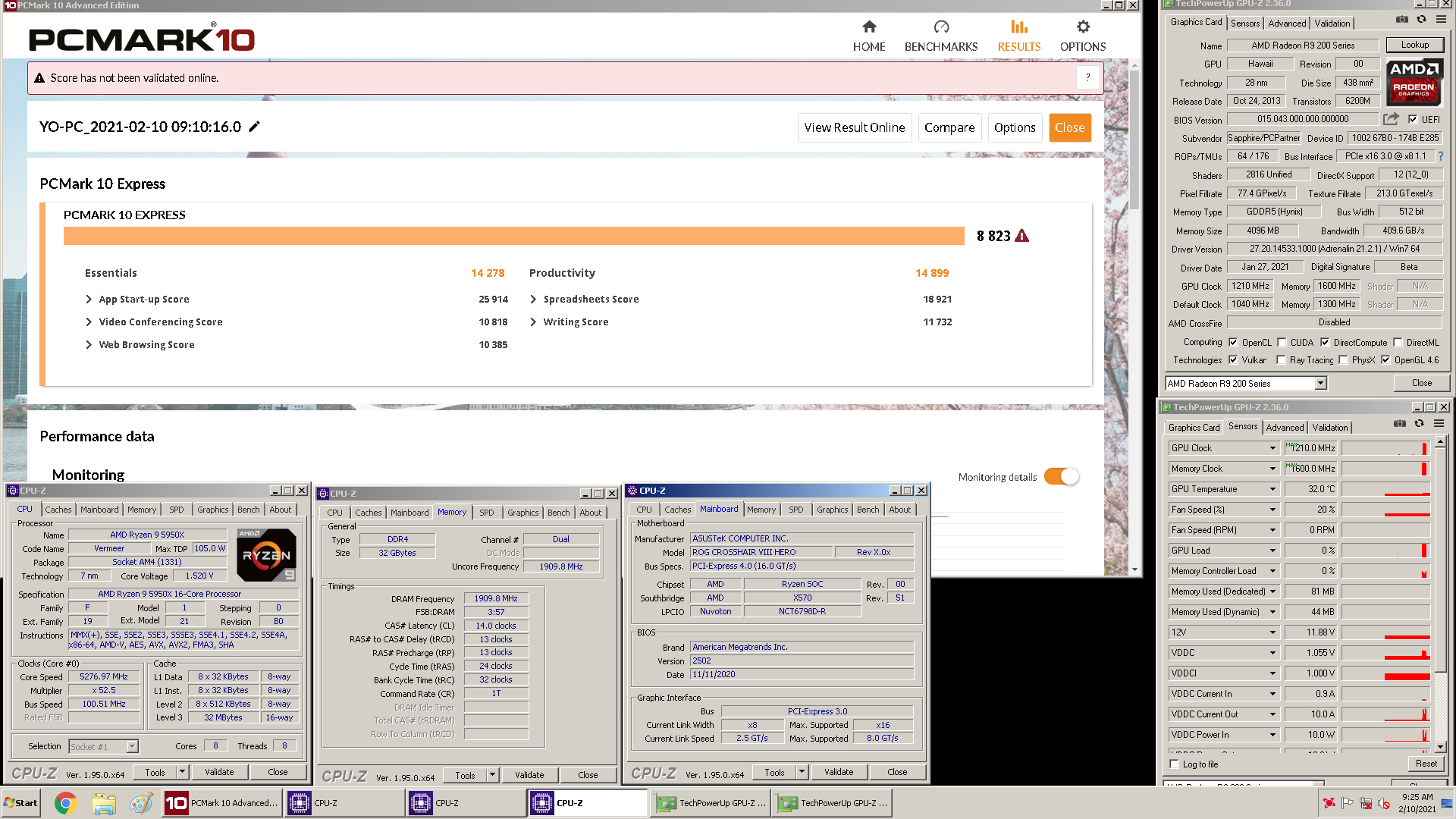
Task: Click the question mark help button in warning banner
Action: pyautogui.click(x=1088, y=77)
